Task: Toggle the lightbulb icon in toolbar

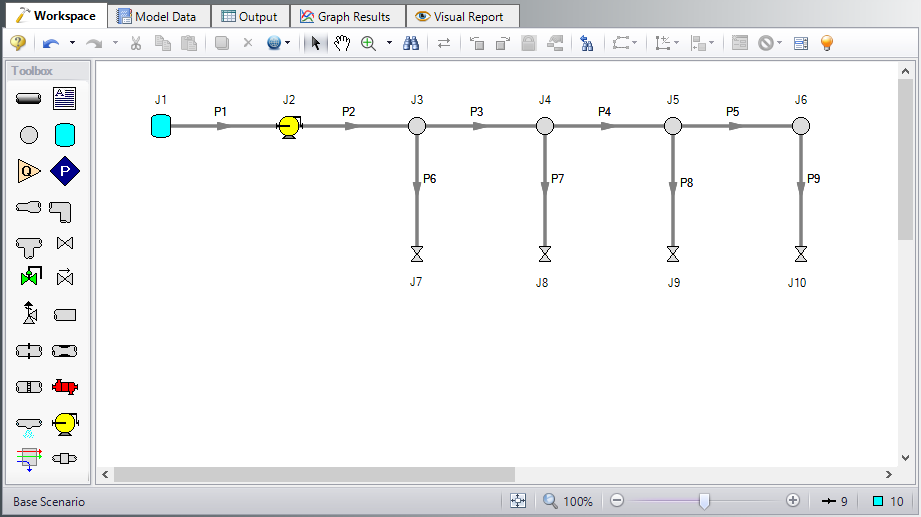Action: pyautogui.click(x=826, y=43)
